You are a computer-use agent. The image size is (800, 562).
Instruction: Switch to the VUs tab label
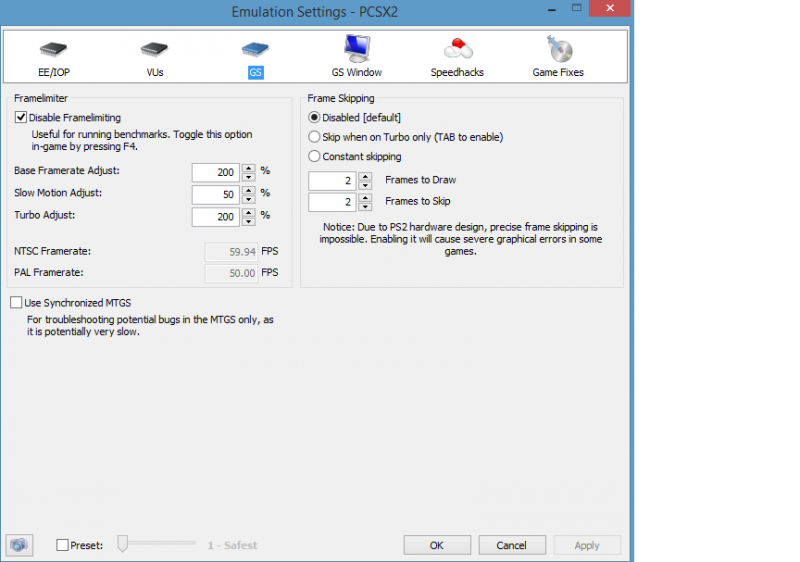point(155,72)
